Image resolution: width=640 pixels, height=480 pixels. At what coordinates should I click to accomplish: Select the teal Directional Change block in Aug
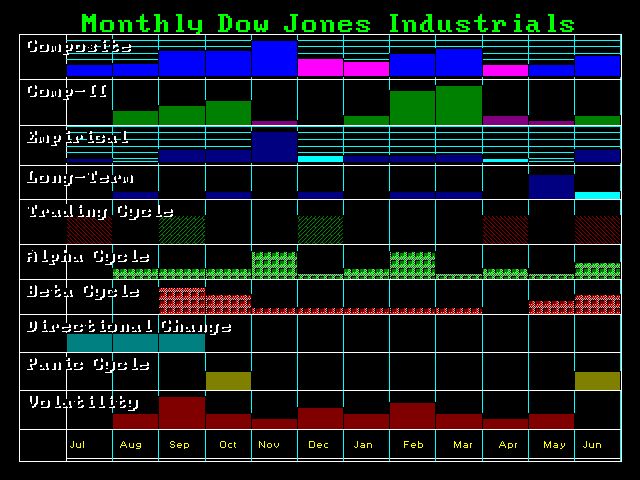136,343
